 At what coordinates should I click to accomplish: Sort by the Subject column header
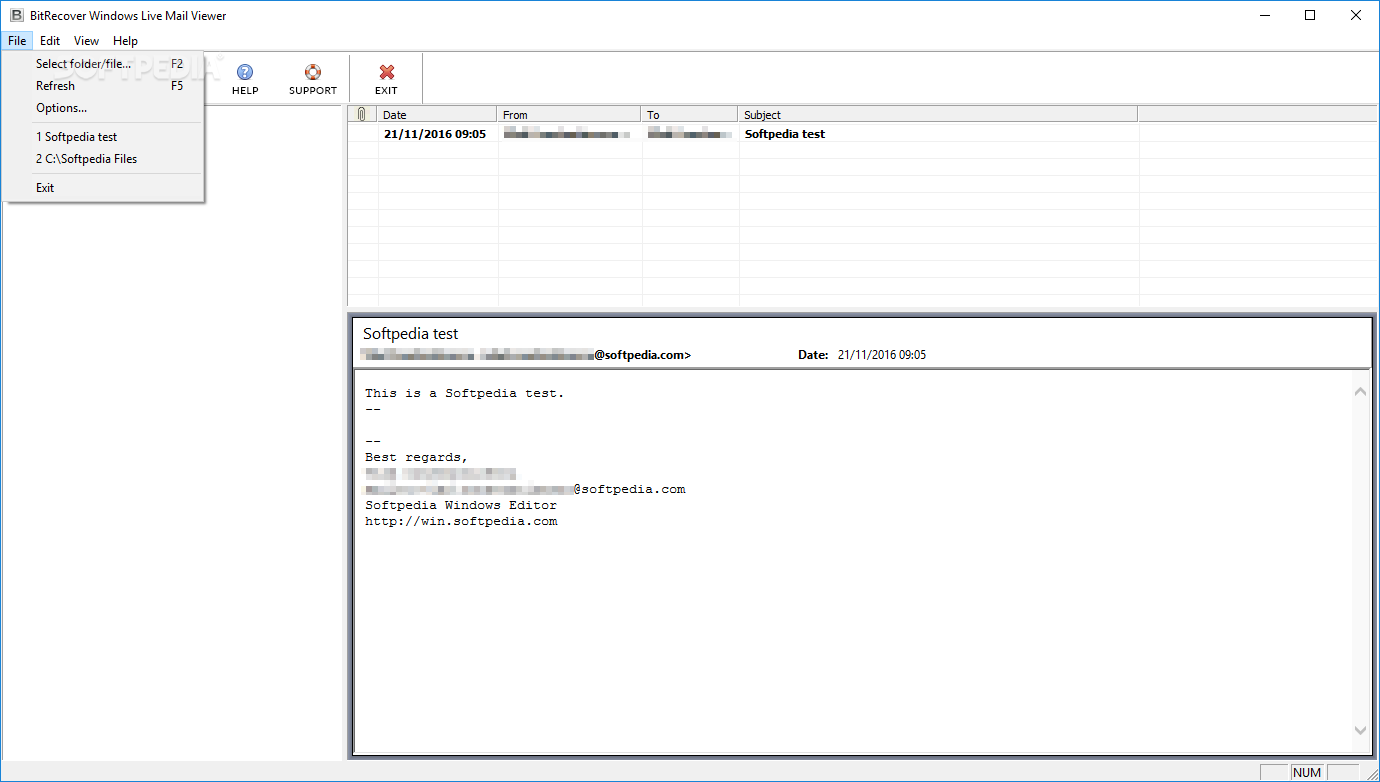pyautogui.click(x=938, y=114)
